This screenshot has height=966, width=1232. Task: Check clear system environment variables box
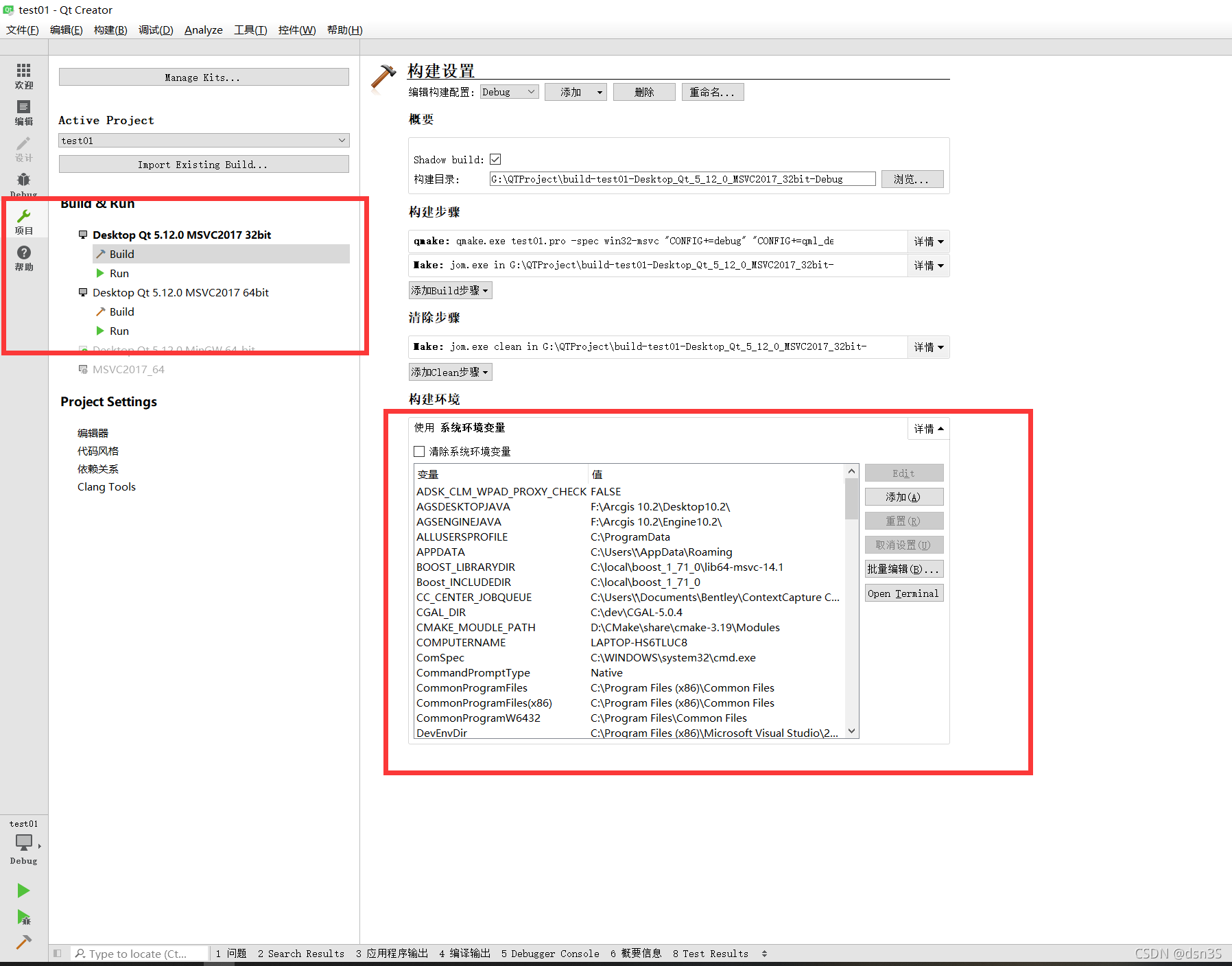tap(419, 451)
